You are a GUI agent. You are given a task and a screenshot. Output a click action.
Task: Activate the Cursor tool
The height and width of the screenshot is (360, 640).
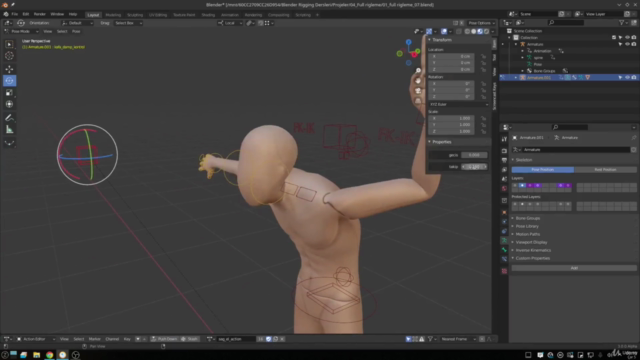click(9, 56)
